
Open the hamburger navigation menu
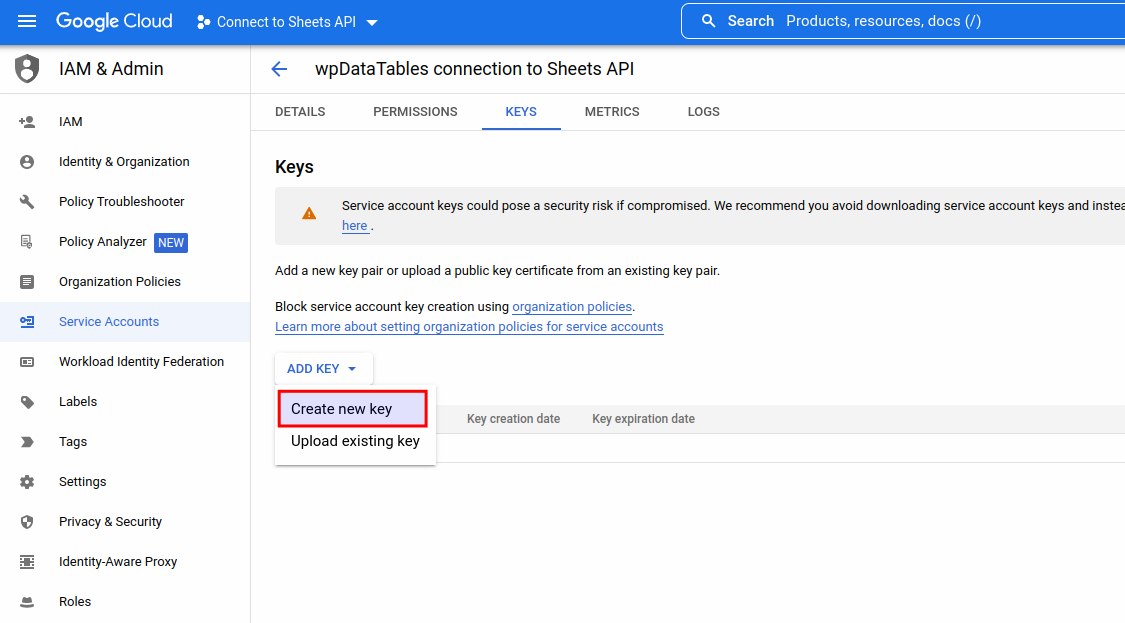click(27, 22)
